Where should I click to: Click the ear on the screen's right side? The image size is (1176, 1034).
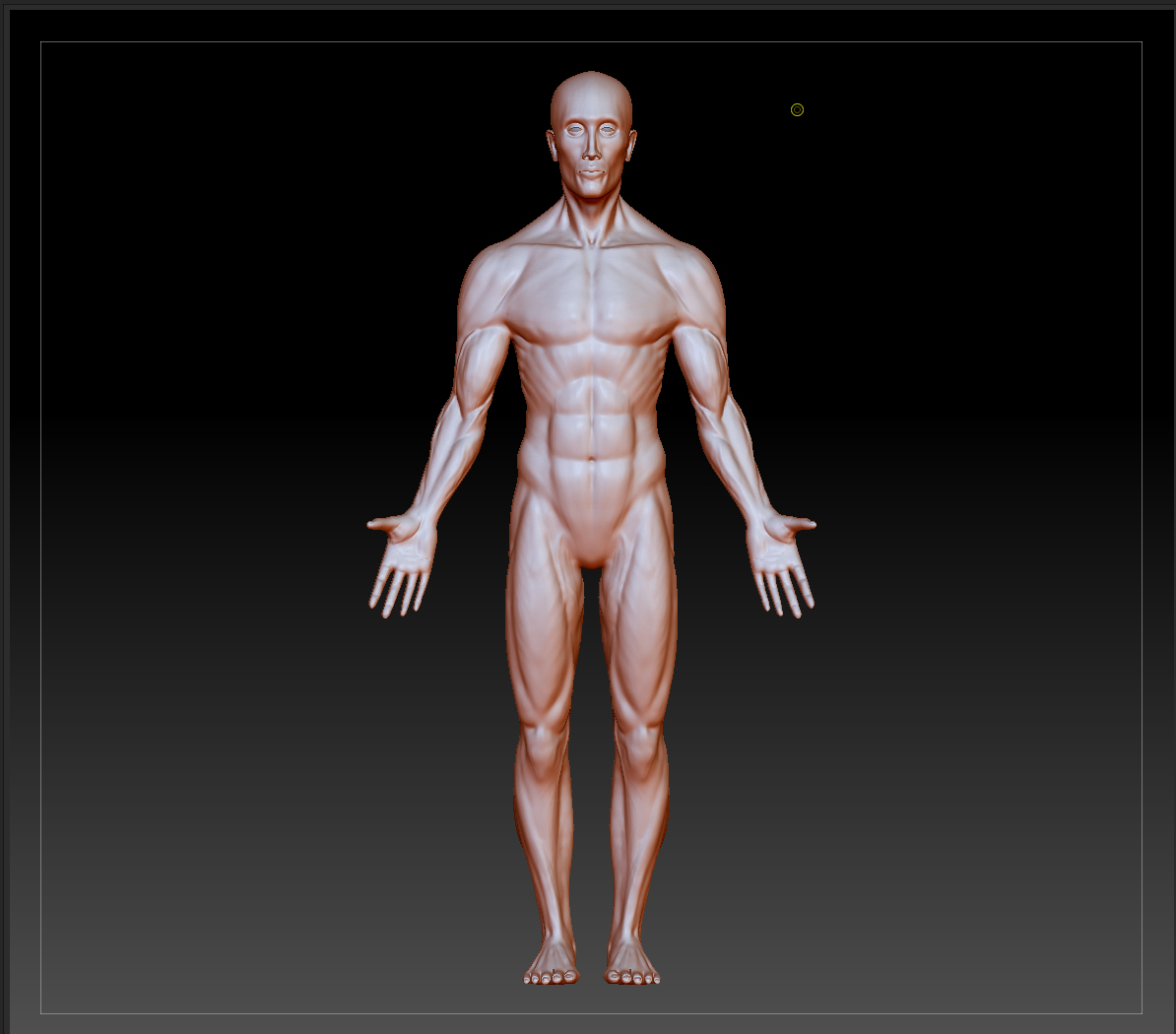pyautogui.click(x=631, y=145)
